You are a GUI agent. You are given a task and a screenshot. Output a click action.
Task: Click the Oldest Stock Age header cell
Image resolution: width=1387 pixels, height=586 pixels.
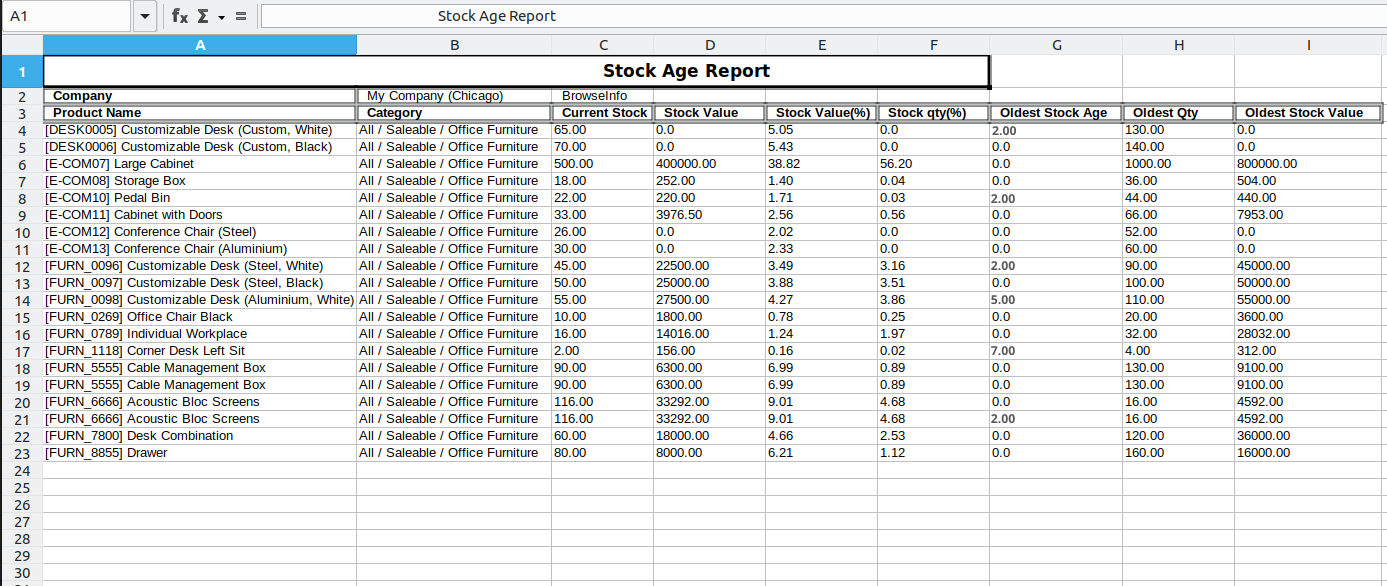(x=1055, y=113)
